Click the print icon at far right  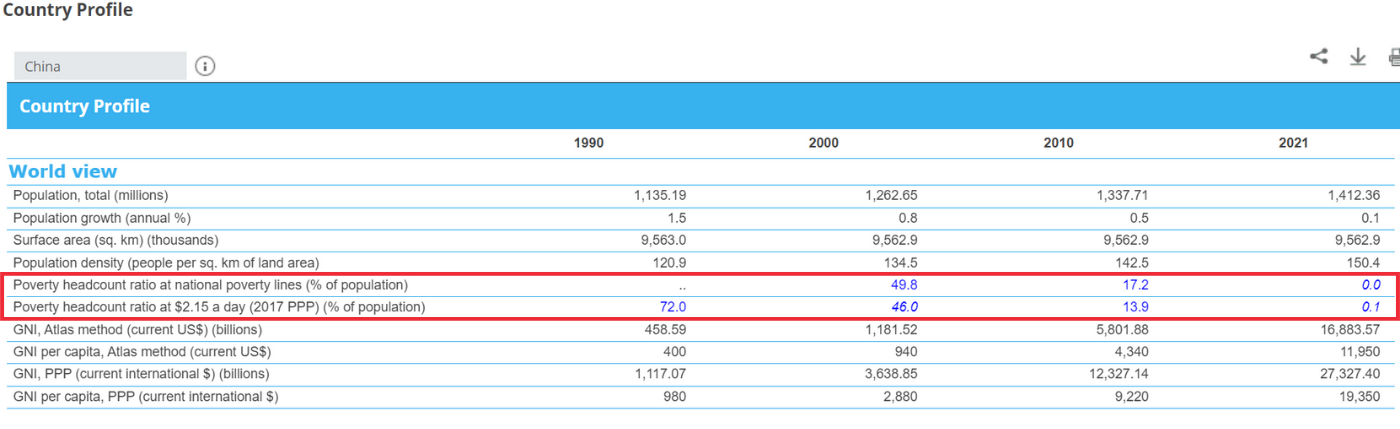1394,57
